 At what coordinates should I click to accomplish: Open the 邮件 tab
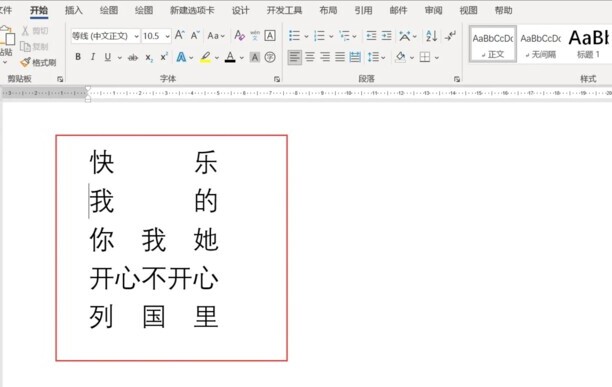pyautogui.click(x=398, y=10)
